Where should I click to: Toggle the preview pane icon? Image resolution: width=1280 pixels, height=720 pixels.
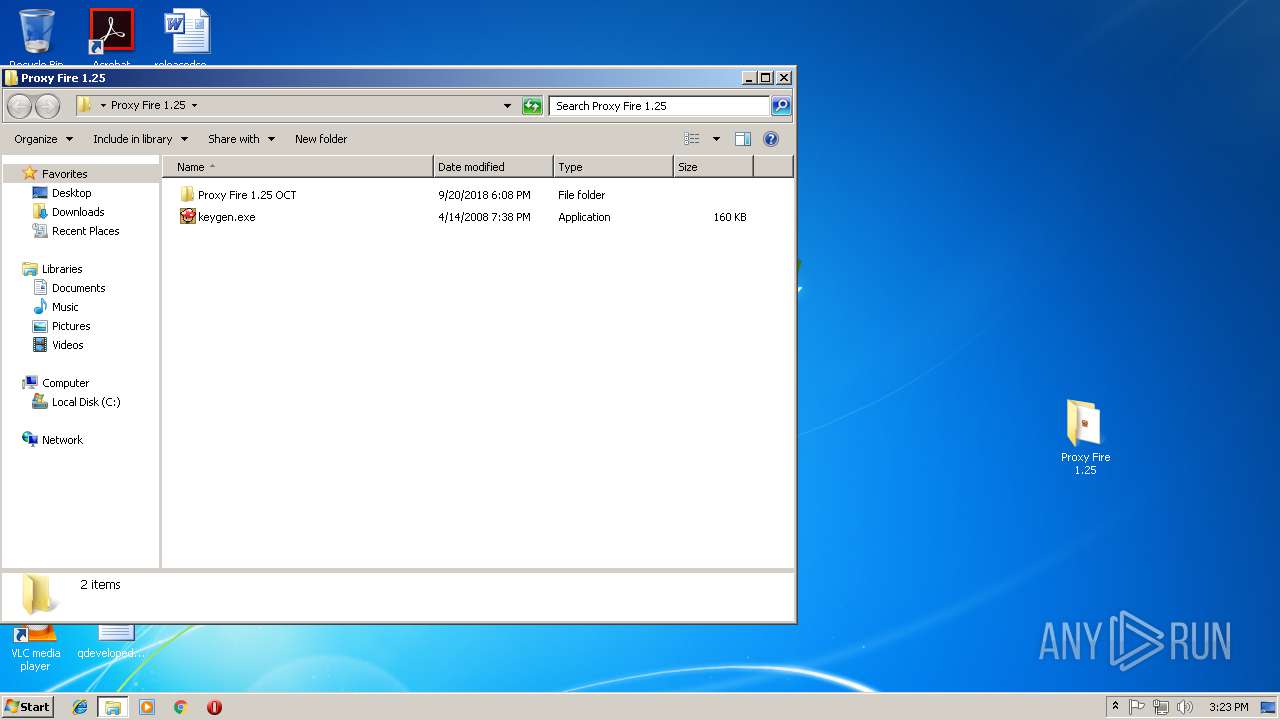point(742,139)
